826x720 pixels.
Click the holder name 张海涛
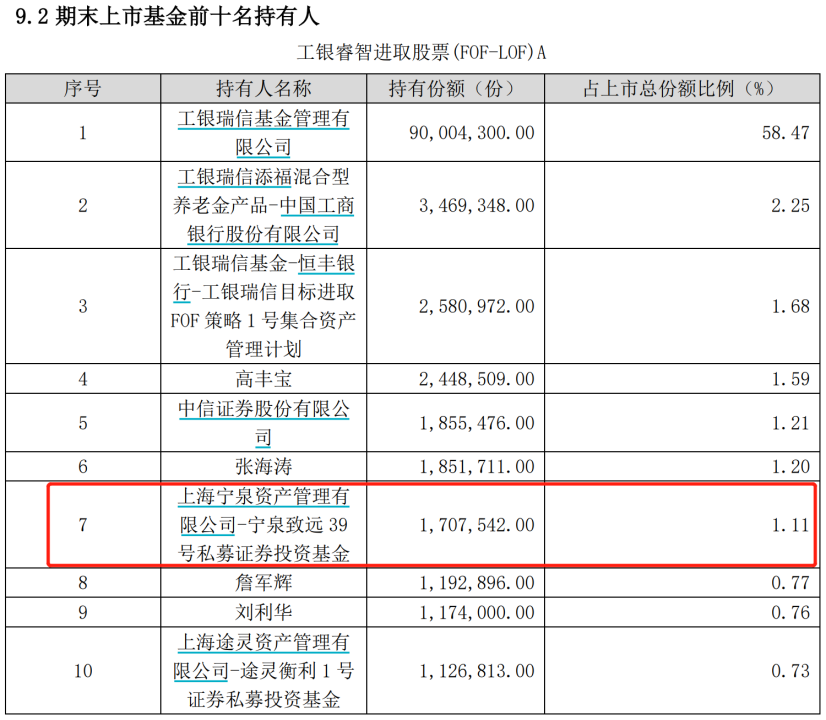[264, 466]
